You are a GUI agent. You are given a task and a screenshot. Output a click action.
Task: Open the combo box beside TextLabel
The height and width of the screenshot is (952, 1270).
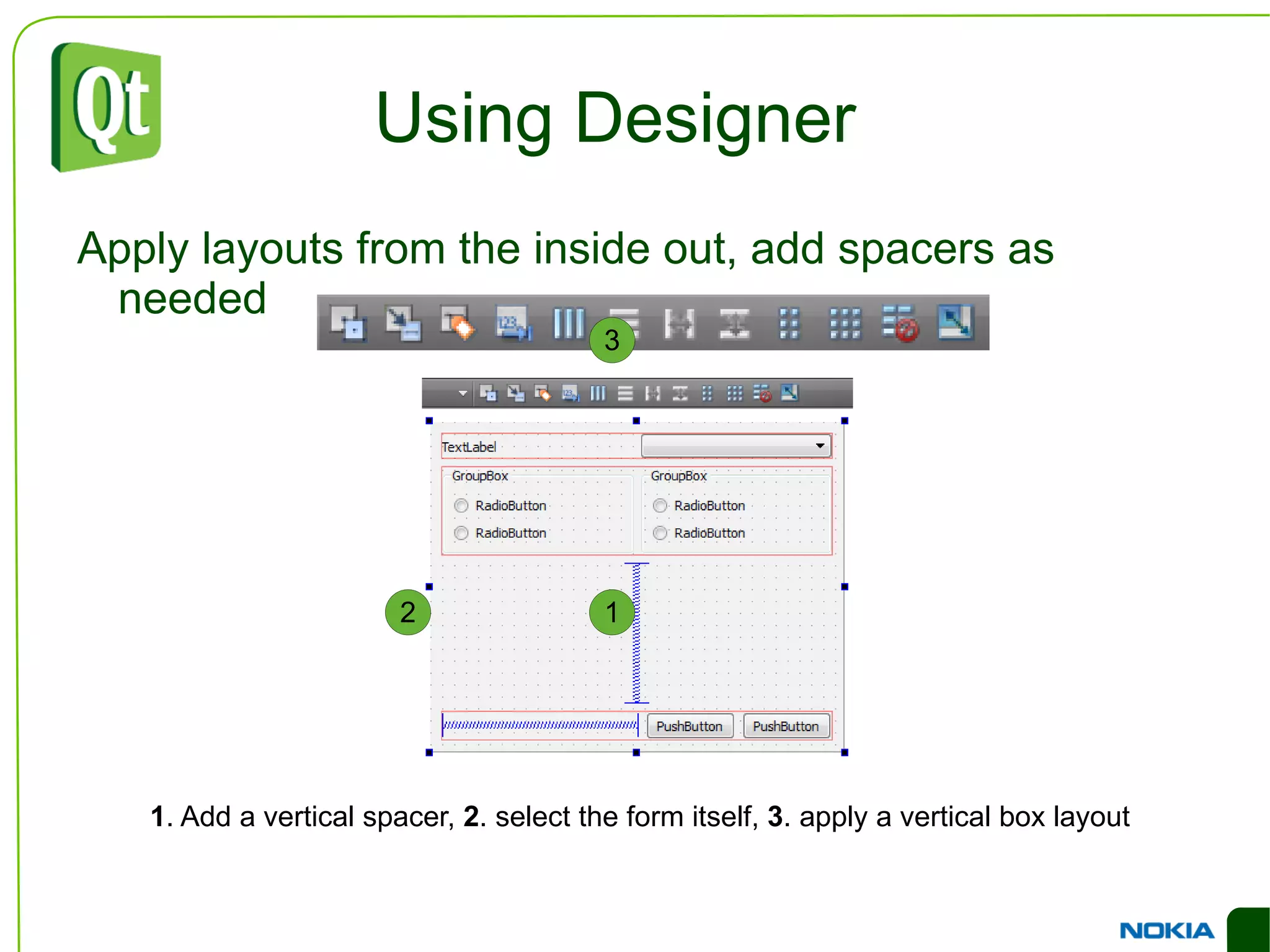point(736,446)
